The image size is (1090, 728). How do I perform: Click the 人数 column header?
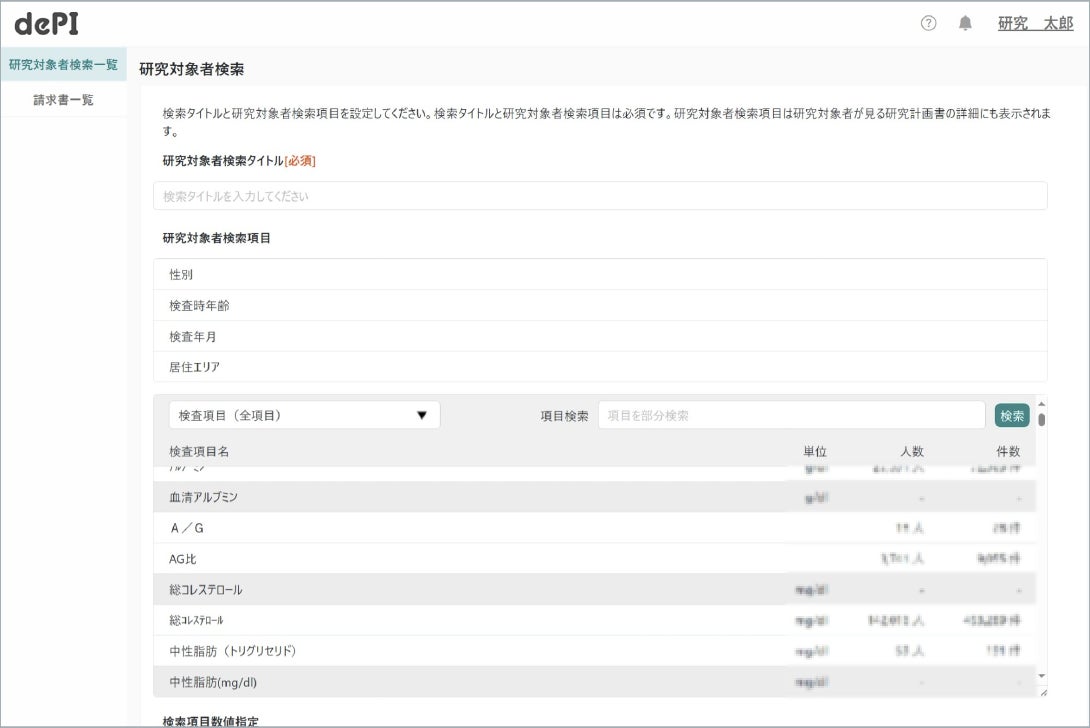pos(911,451)
